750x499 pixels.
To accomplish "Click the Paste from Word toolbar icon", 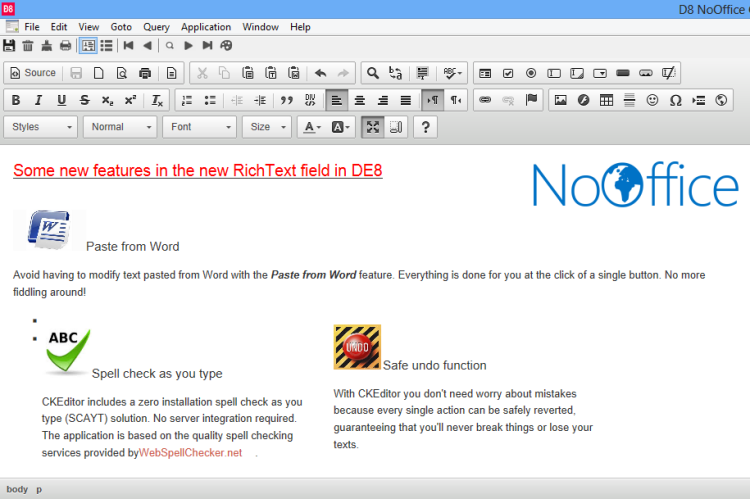I will pos(294,73).
